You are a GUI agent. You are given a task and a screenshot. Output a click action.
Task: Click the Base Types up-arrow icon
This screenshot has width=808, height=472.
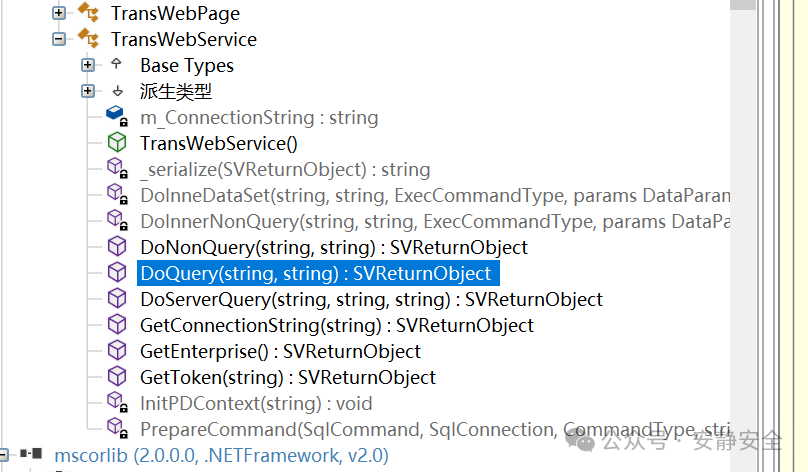click(x=116, y=63)
